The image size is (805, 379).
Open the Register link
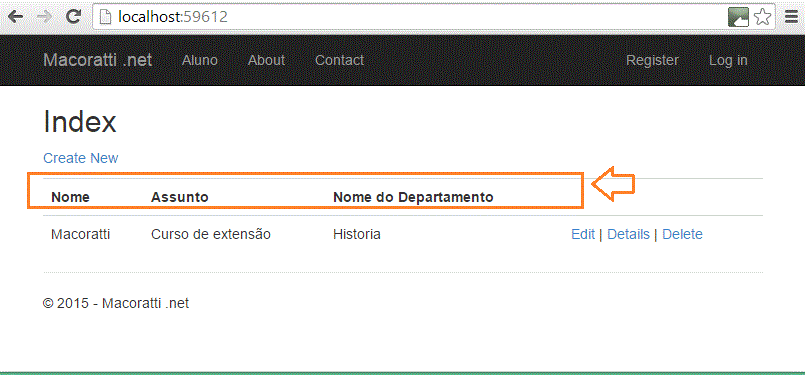point(652,60)
